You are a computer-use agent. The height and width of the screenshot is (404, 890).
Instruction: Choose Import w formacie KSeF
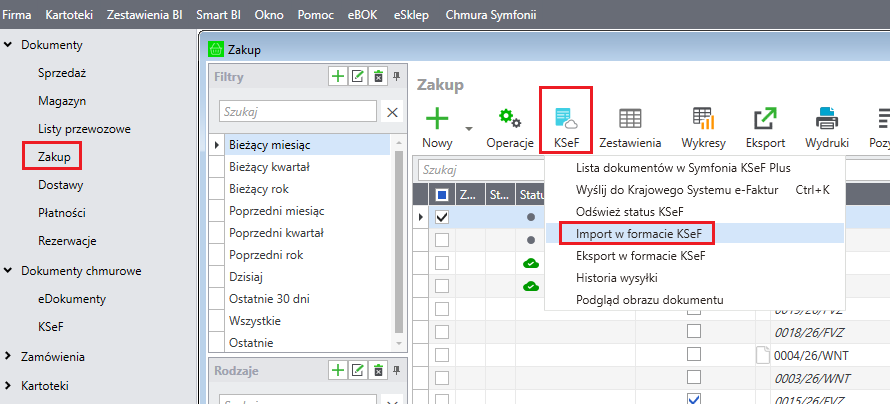[x=637, y=232]
